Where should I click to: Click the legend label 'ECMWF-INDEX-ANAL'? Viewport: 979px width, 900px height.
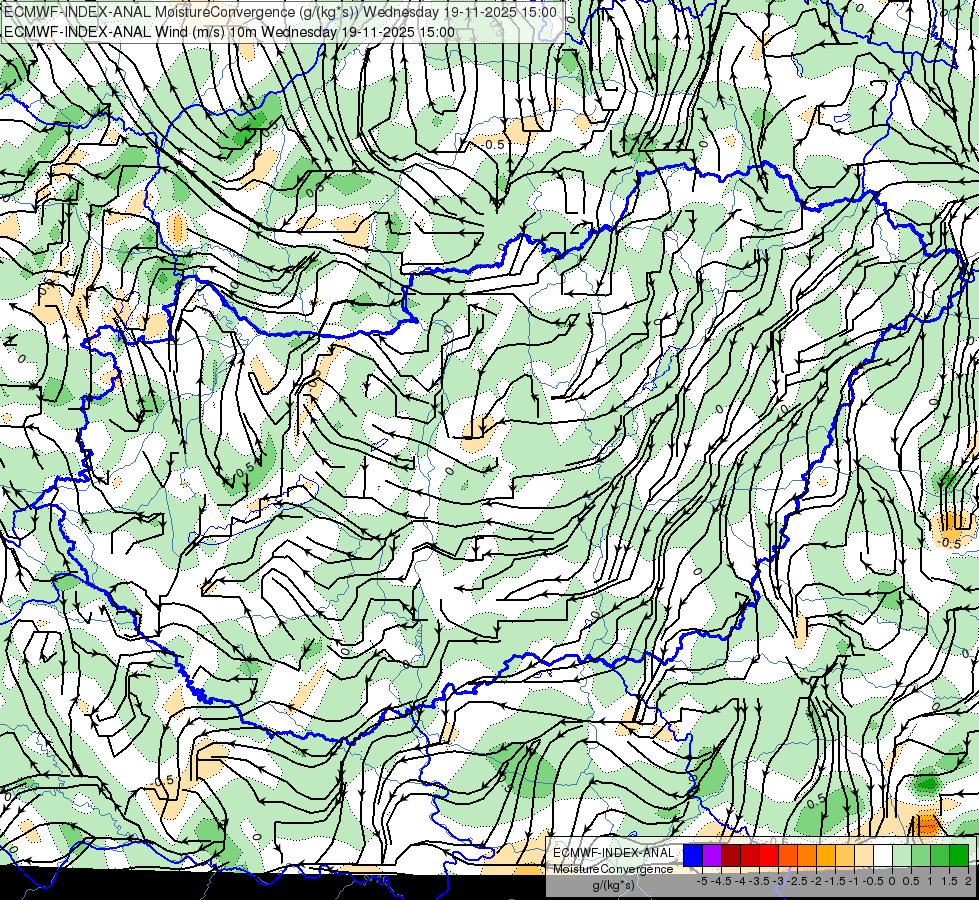(614, 853)
